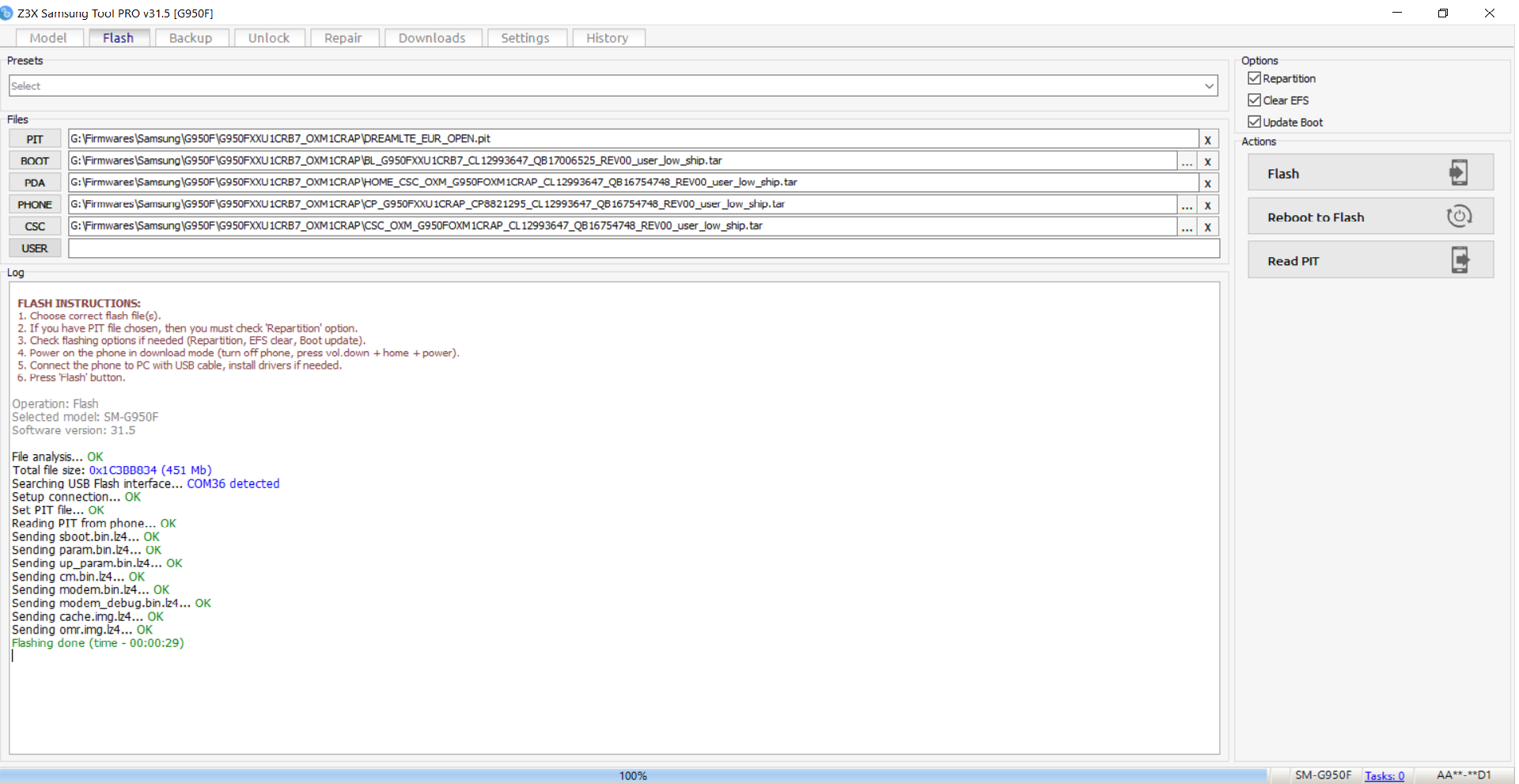The height and width of the screenshot is (784, 1519).
Task: Click the USER file chooser button
Action: tap(35, 248)
